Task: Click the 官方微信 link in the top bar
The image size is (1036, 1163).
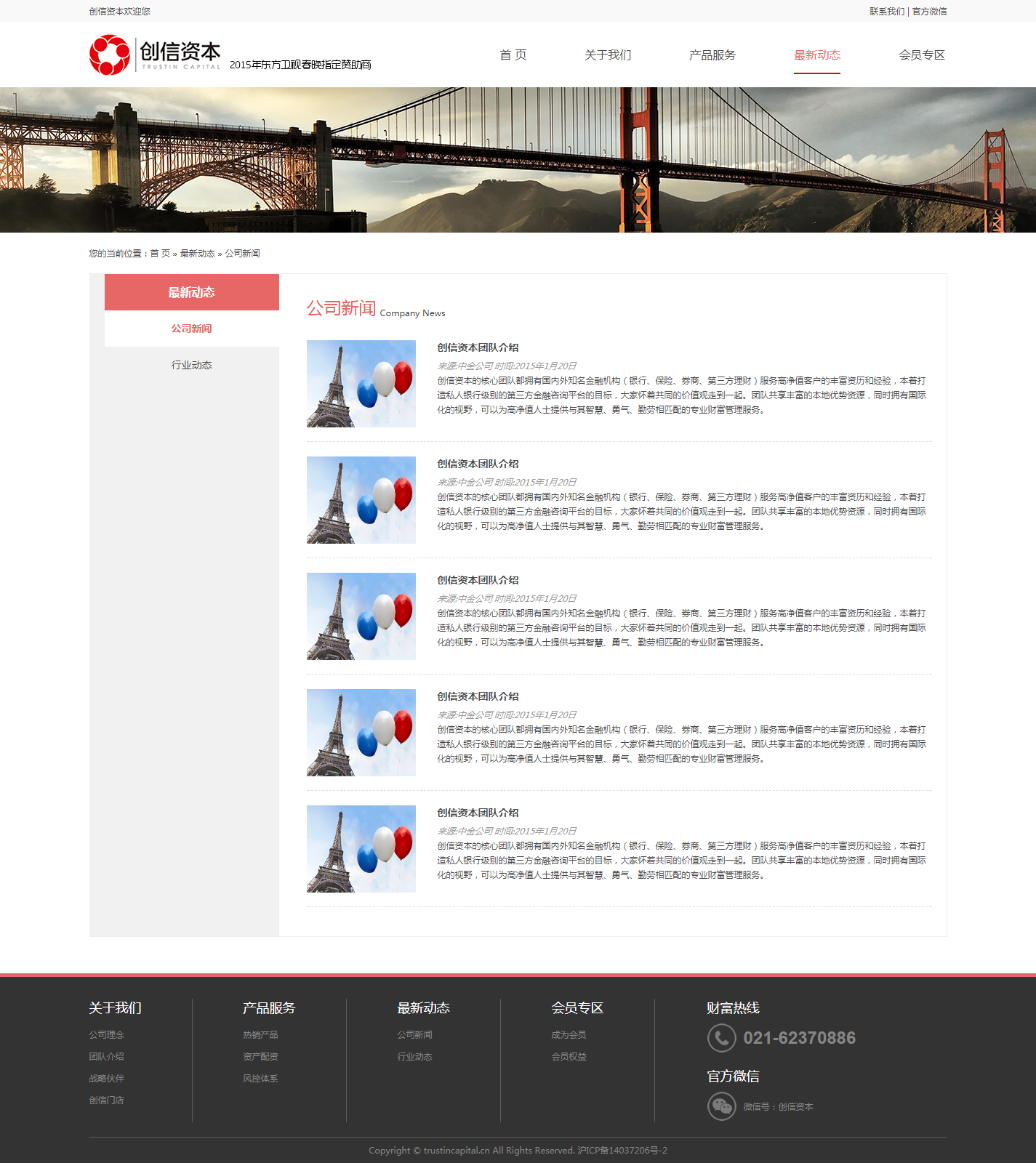Action: point(929,11)
